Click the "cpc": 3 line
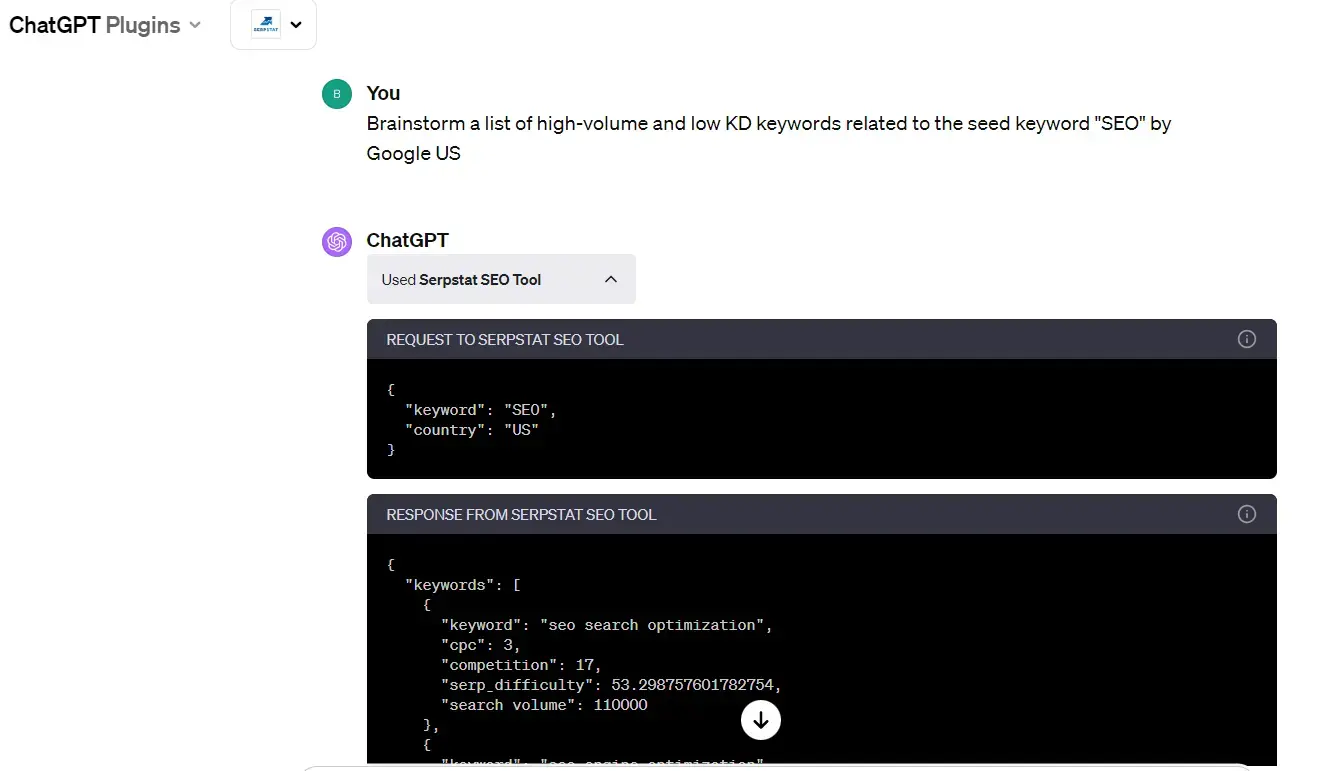1336x771 pixels. pyautogui.click(x=479, y=645)
